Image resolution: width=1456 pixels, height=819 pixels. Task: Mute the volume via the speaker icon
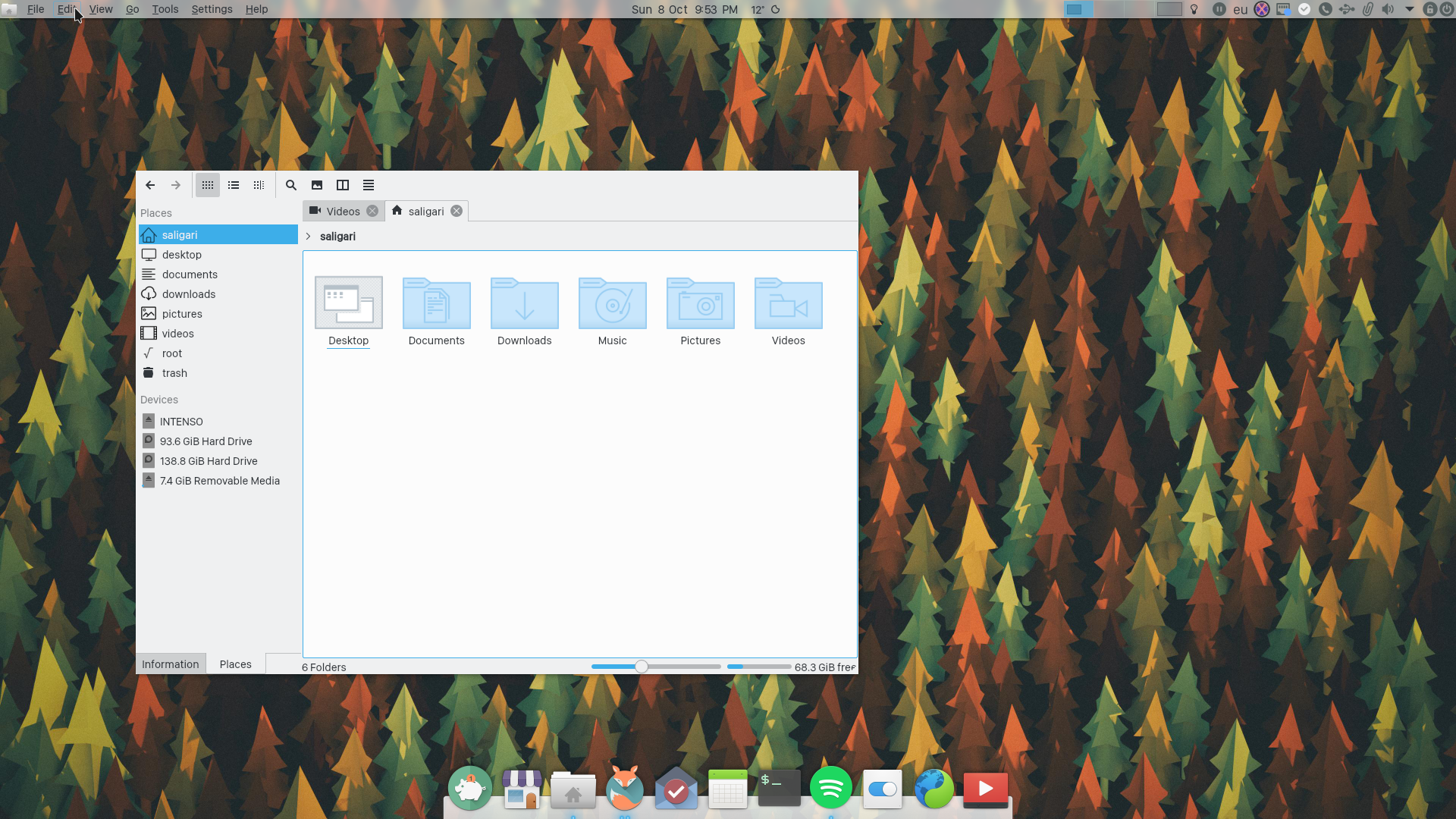(1388, 9)
